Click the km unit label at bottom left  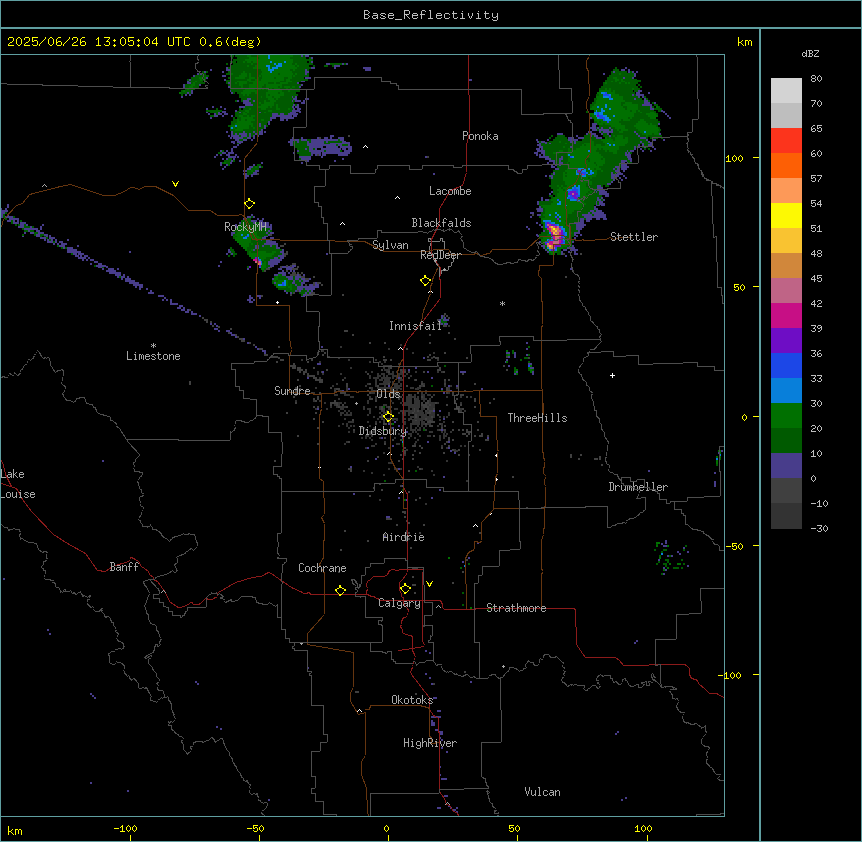(x=14, y=830)
